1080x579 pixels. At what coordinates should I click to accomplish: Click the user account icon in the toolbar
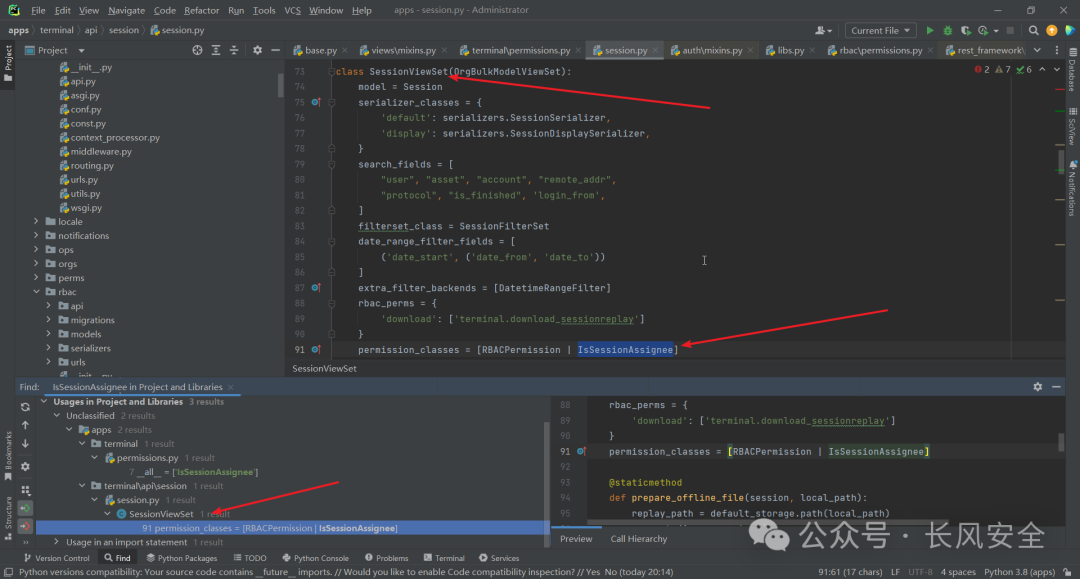(823, 30)
